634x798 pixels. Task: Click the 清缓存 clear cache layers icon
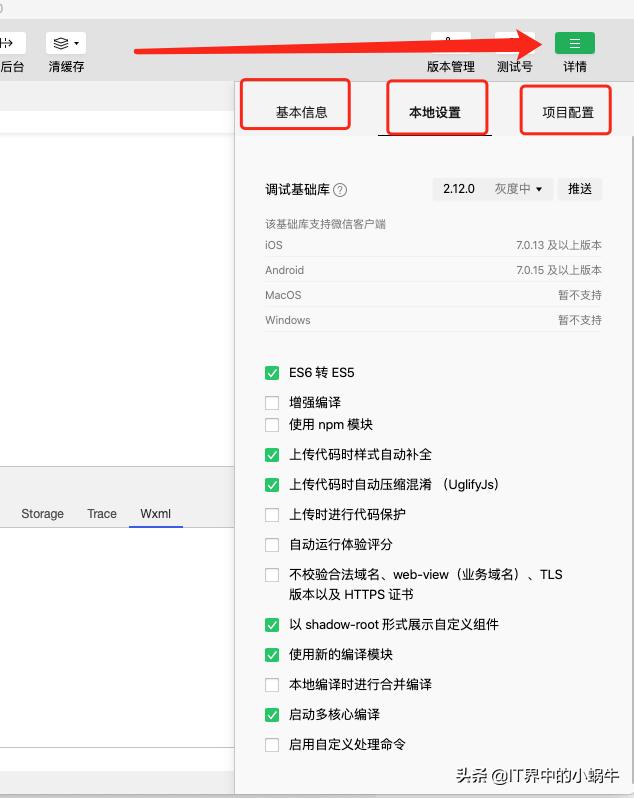coord(66,43)
